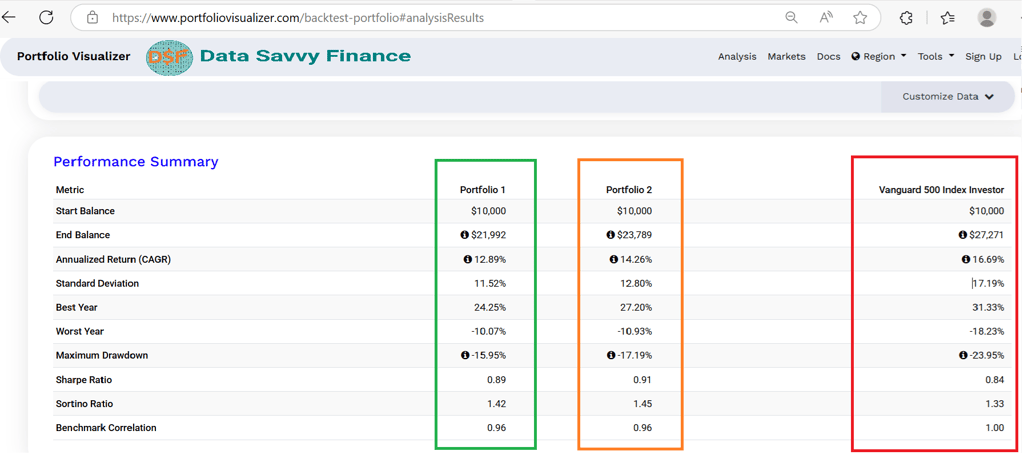The width and height of the screenshot is (1024, 453).
Task: Click info icon beside Portfolio 2 End Balance $23,789
Action: coord(611,235)
